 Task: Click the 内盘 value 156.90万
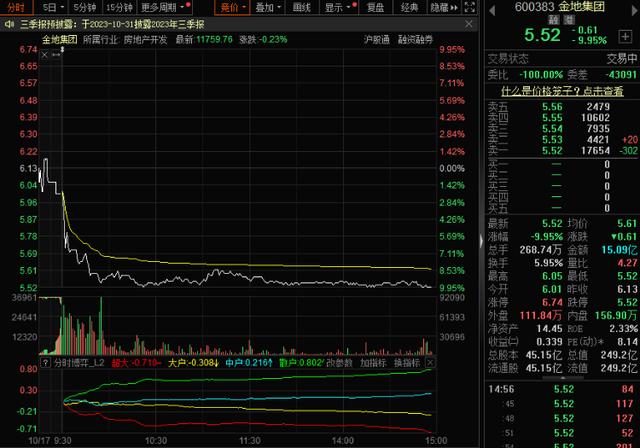click(616, 315)
